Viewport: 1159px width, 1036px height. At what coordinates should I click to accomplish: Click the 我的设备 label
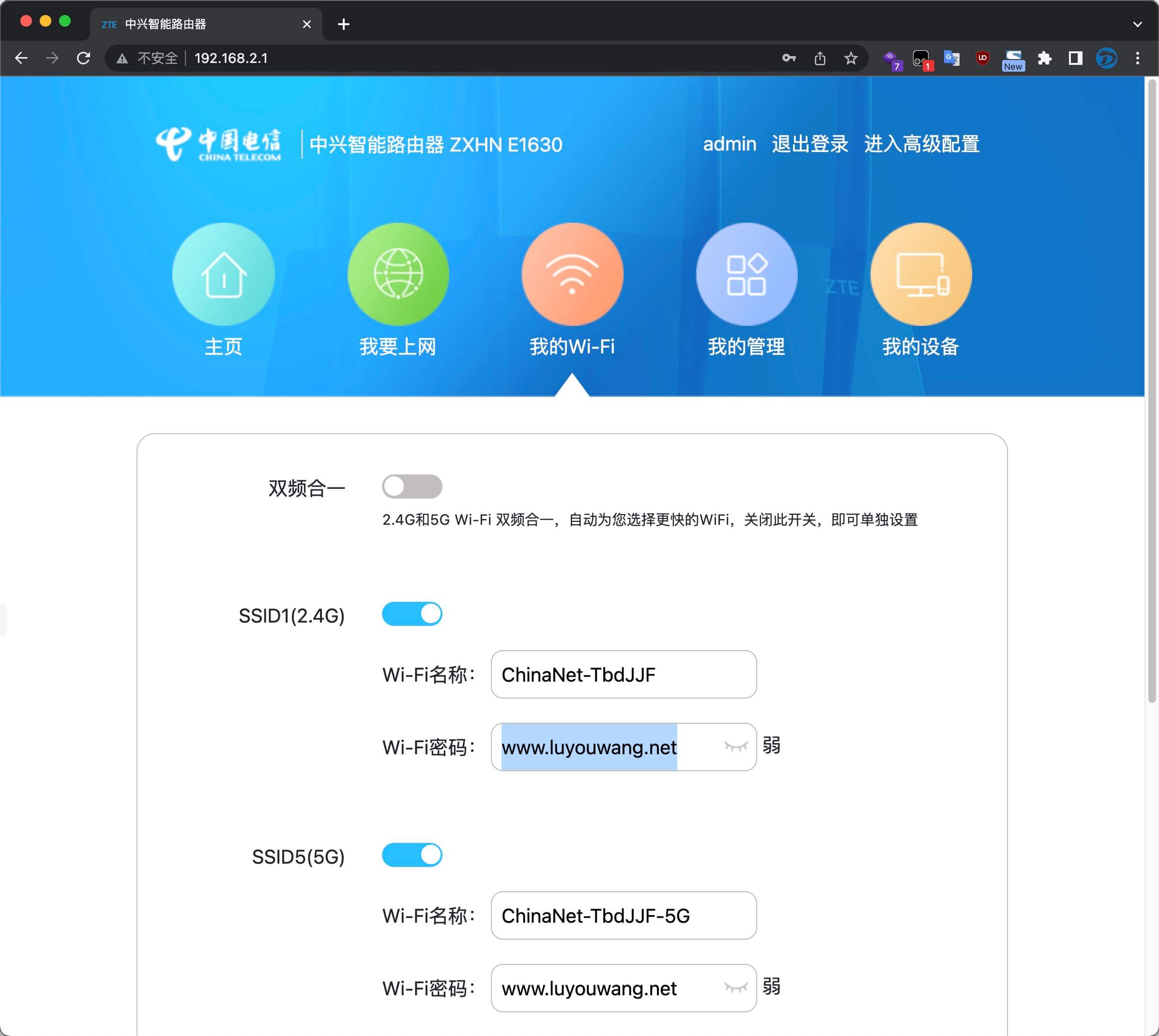tap(920, 346)
